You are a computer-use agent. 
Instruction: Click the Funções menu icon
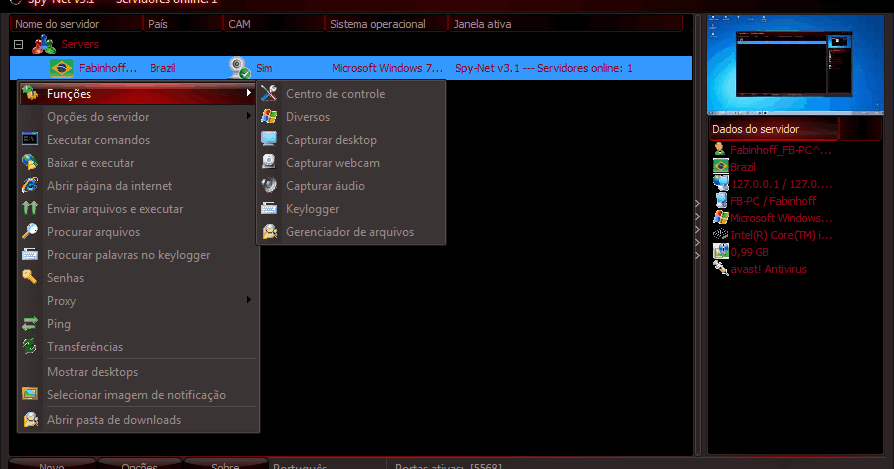tap(30, 93)
